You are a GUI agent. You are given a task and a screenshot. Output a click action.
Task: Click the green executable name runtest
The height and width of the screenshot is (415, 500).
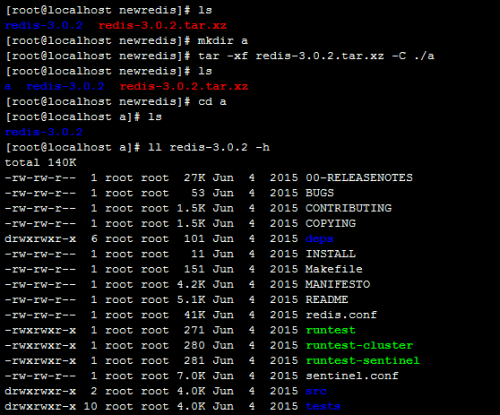click(331, 330)
